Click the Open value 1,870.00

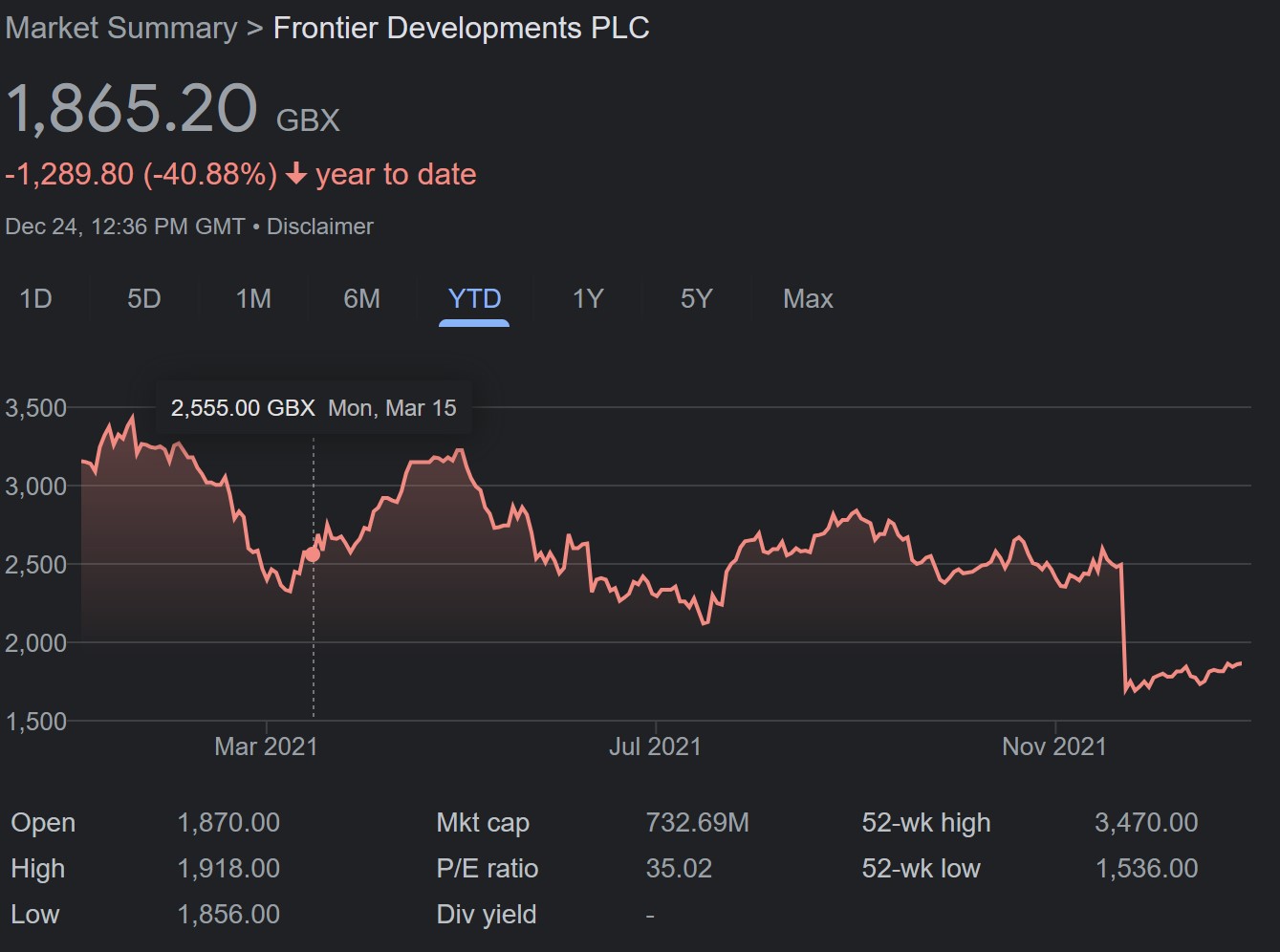[228, 823]
